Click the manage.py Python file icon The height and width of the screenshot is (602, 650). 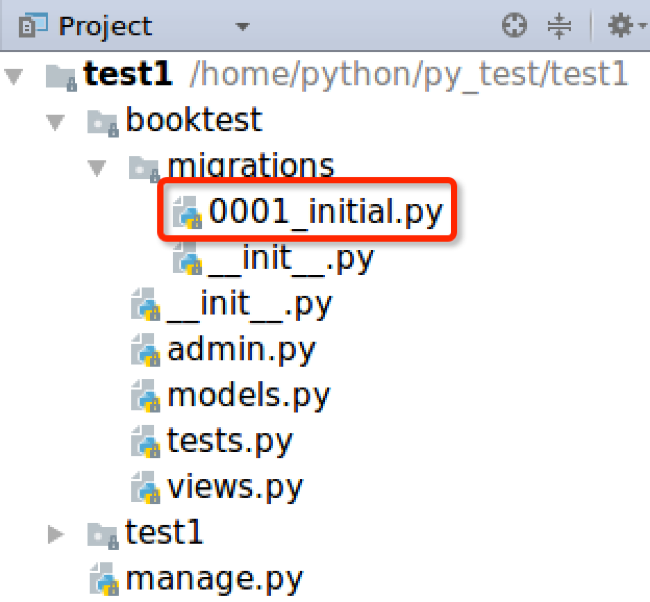click(x=104, y=578)
